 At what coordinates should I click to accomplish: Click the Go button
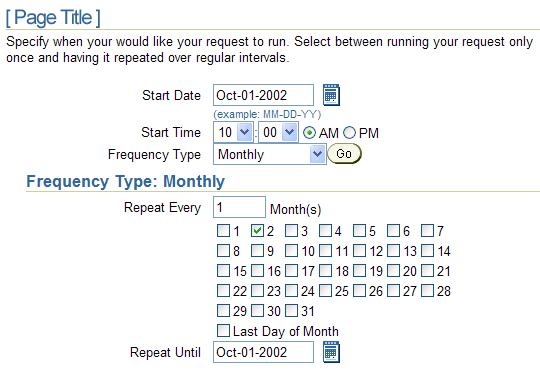pyautogui.click(x=344, y=154)
